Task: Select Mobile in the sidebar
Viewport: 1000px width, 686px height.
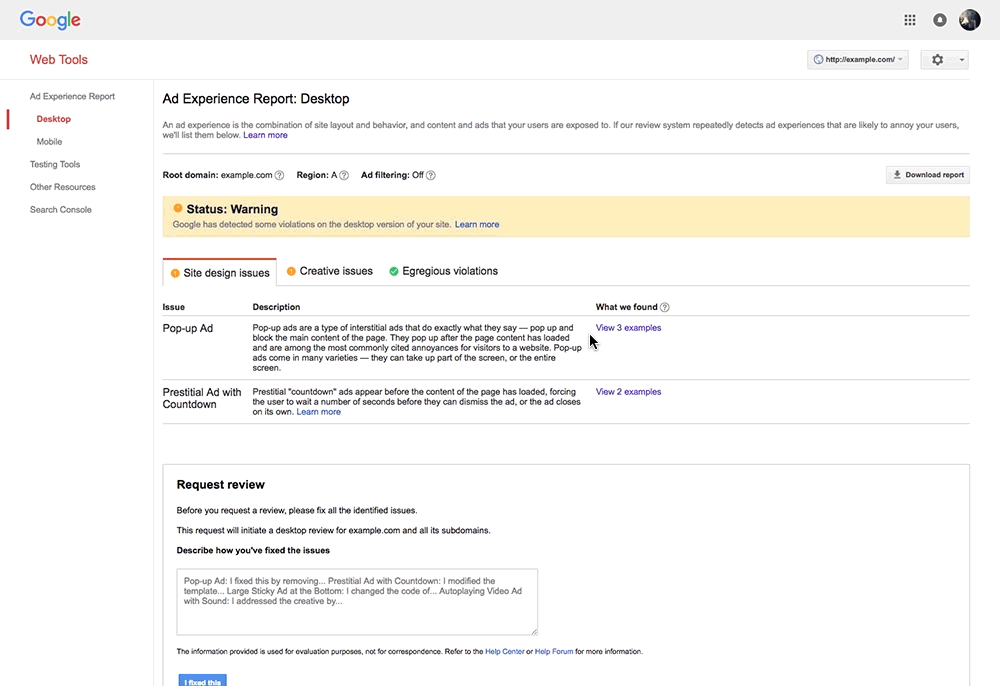Action: coord(49,142)
